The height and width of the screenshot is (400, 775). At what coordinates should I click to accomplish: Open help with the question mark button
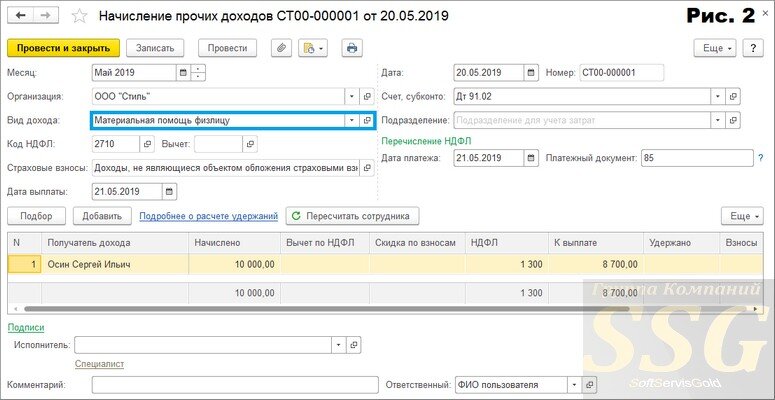753,48
